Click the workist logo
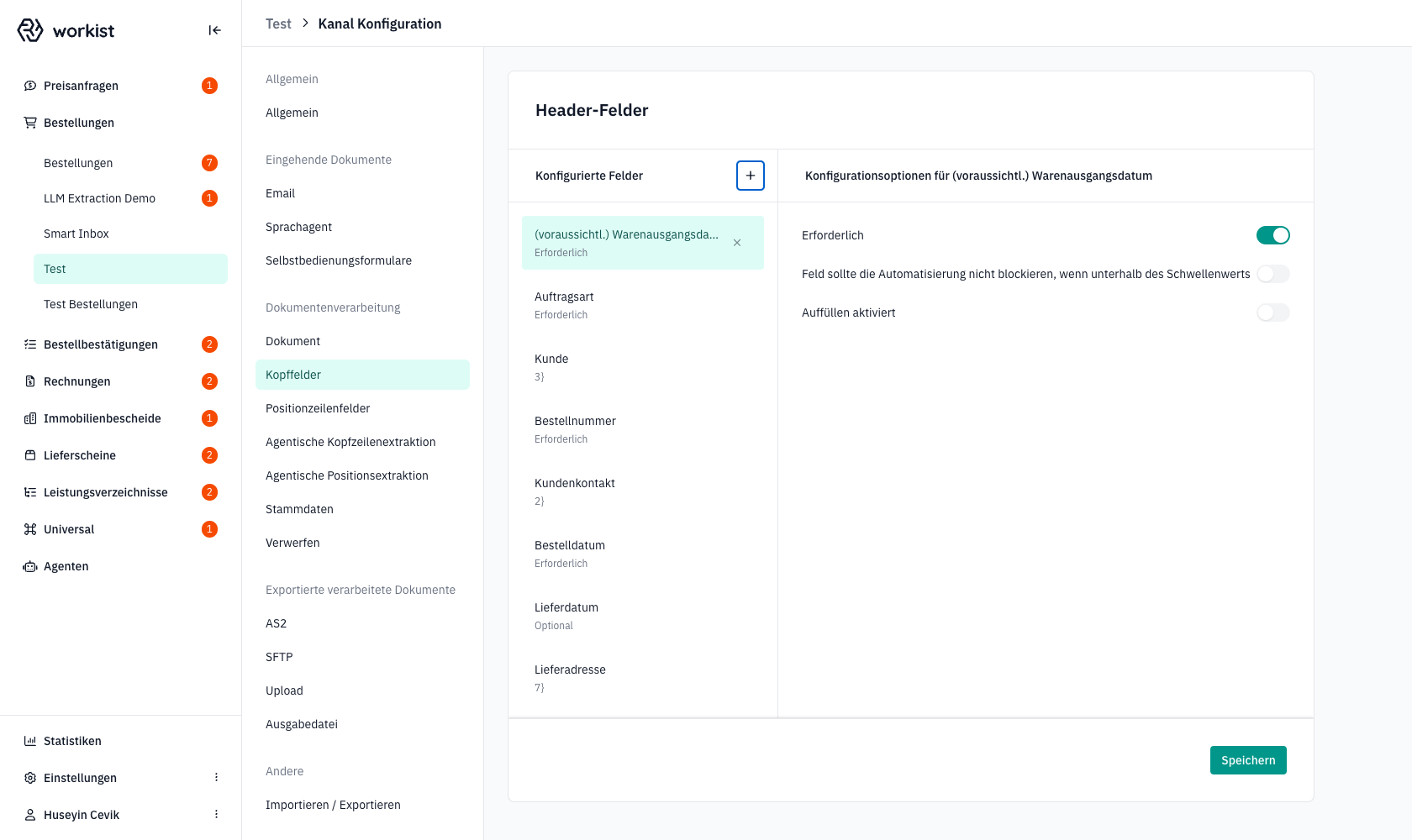The width and height of the screenshot is (1412, 840). 66,30
